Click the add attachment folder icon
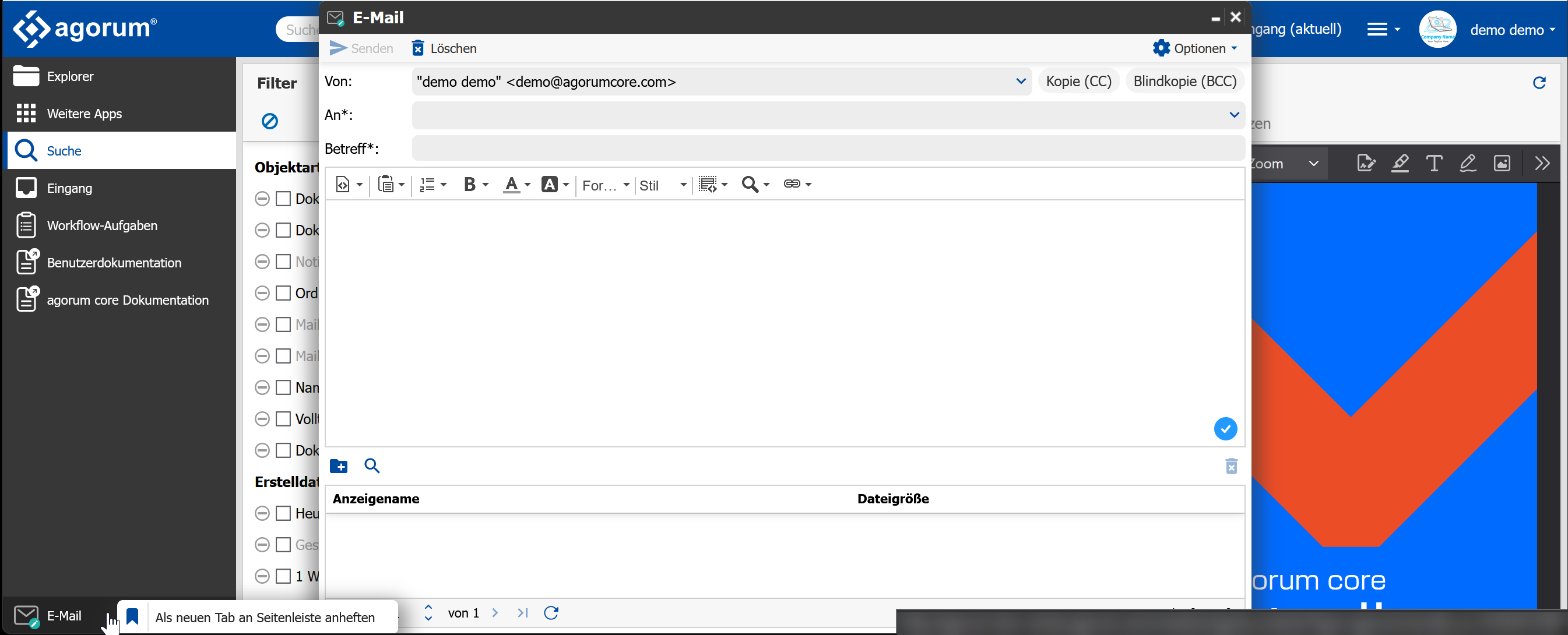This screenshot has width=1568, height=635. click(339, 466)
